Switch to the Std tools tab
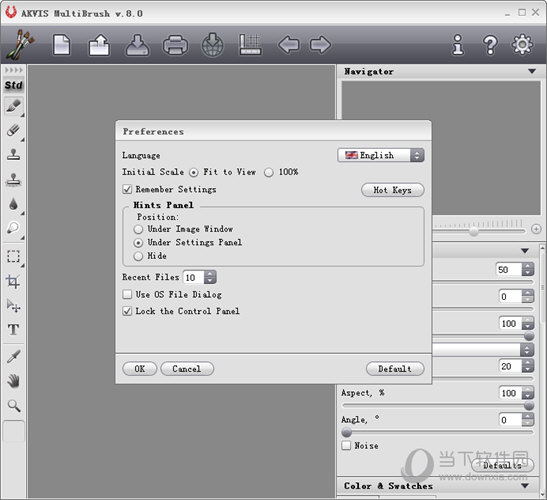This screenshot has height=500, width=547. [14, 85]
